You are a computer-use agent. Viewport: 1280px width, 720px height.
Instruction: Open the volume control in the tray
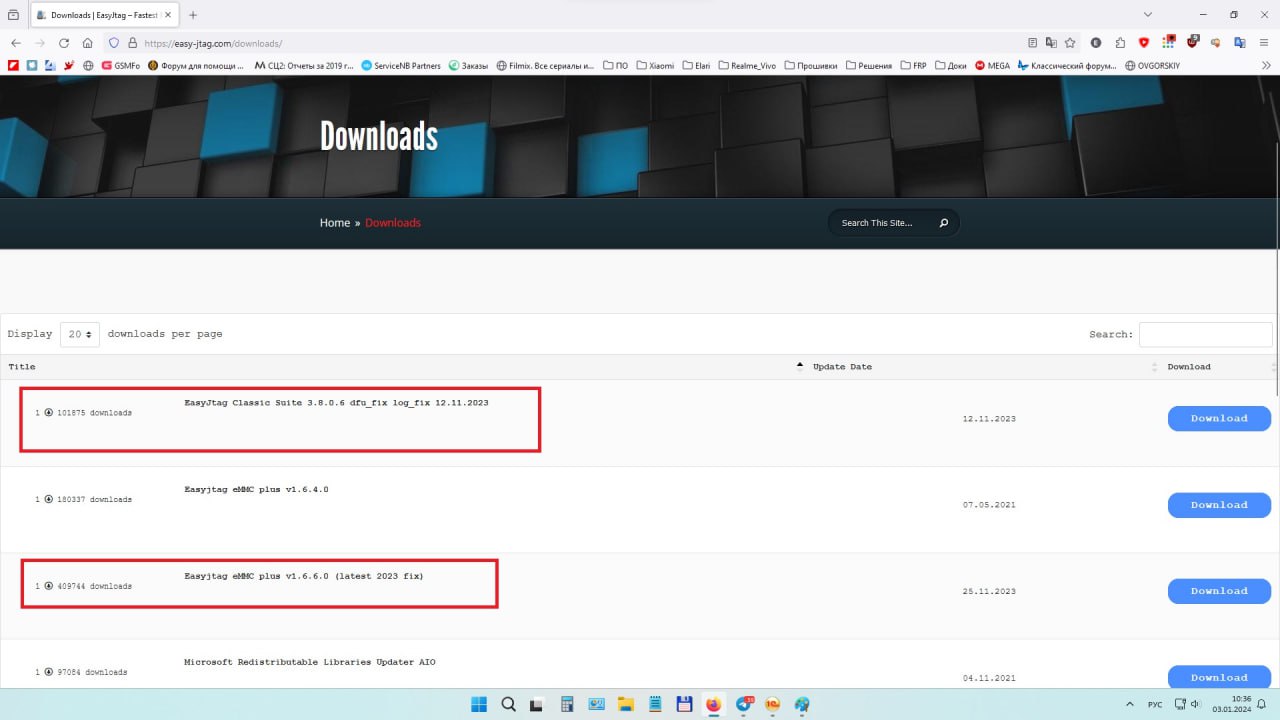1195,704
